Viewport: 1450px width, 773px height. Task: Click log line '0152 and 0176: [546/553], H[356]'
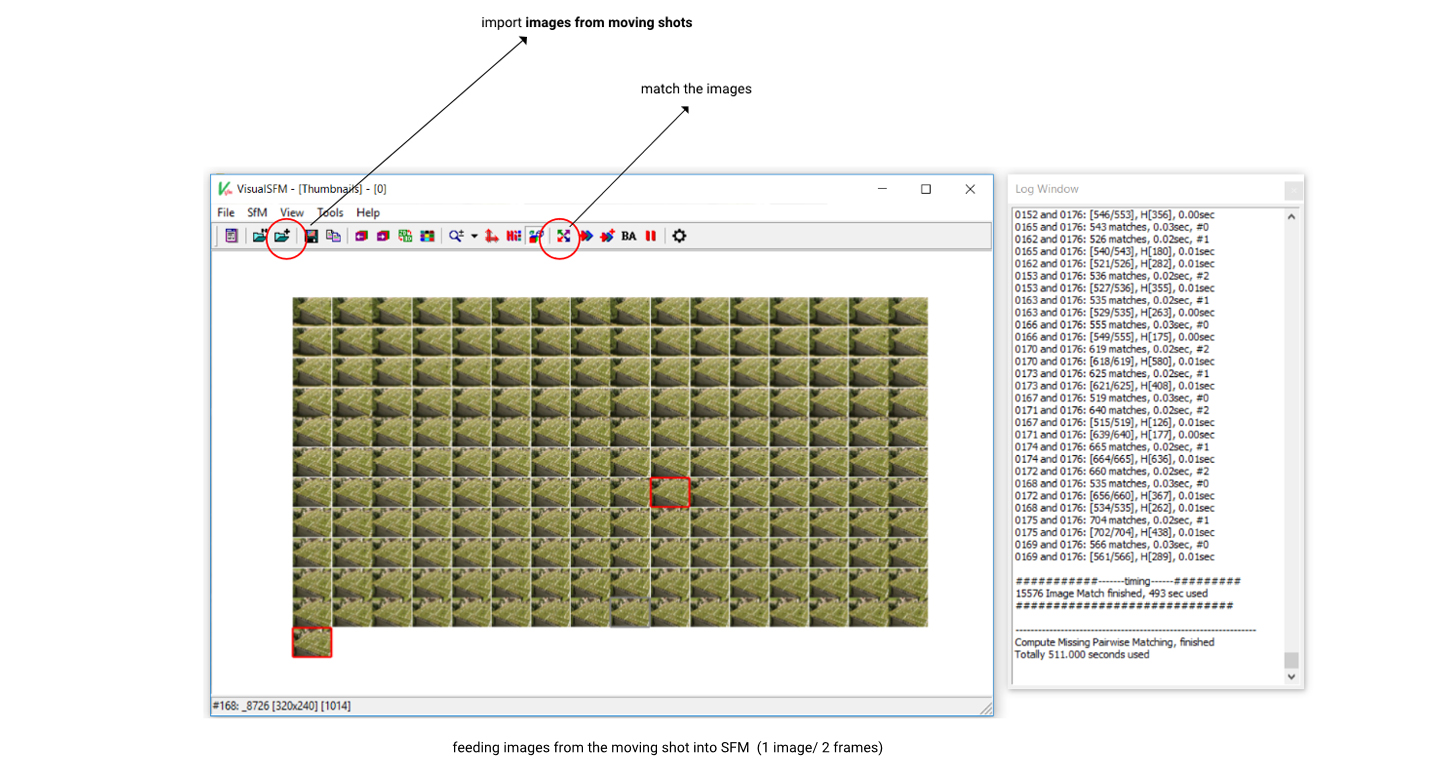pyautogui.click(x=1115, y=215)
